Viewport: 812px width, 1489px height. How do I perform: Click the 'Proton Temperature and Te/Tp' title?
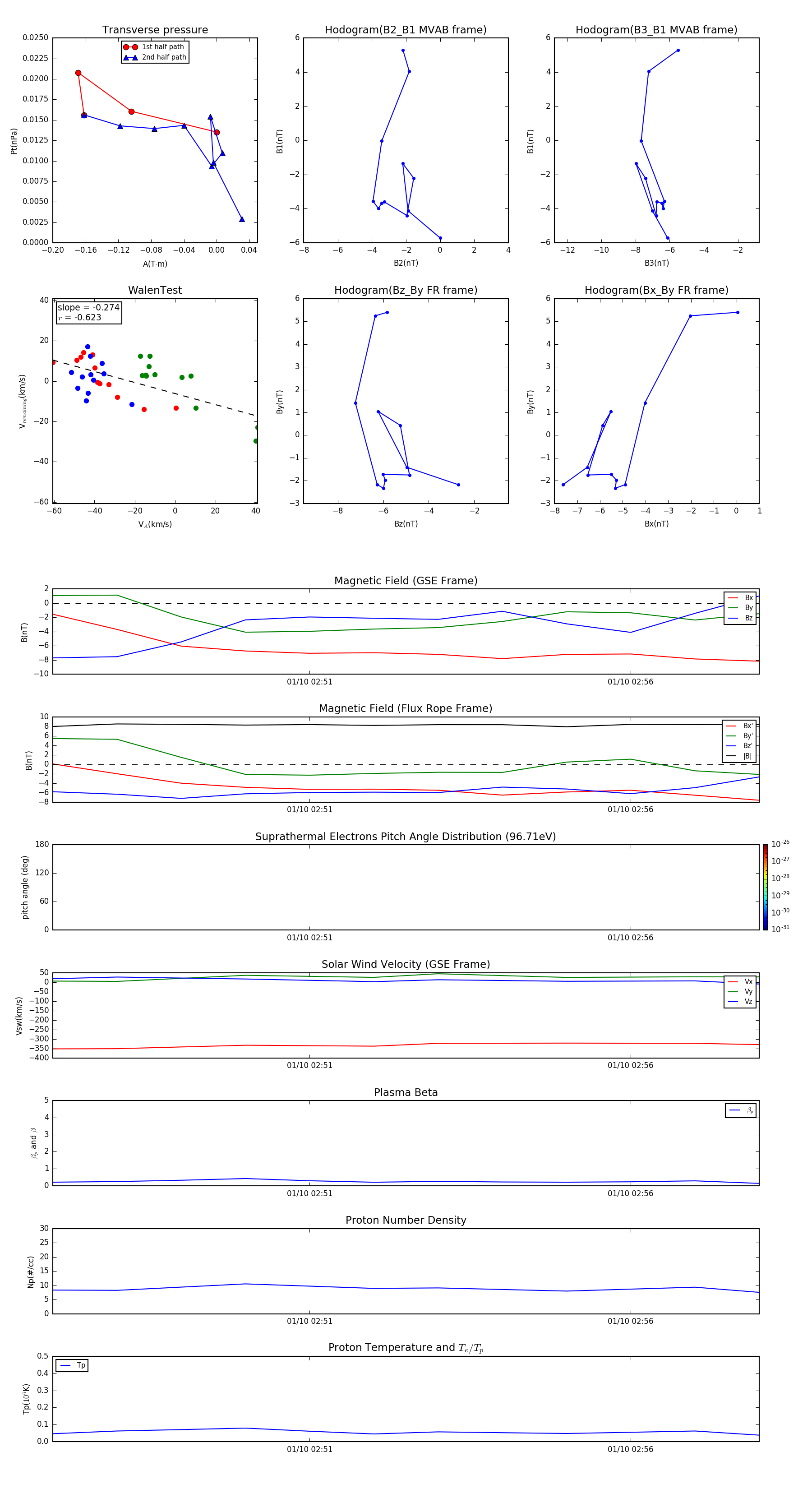click(x=406, y=1348)
